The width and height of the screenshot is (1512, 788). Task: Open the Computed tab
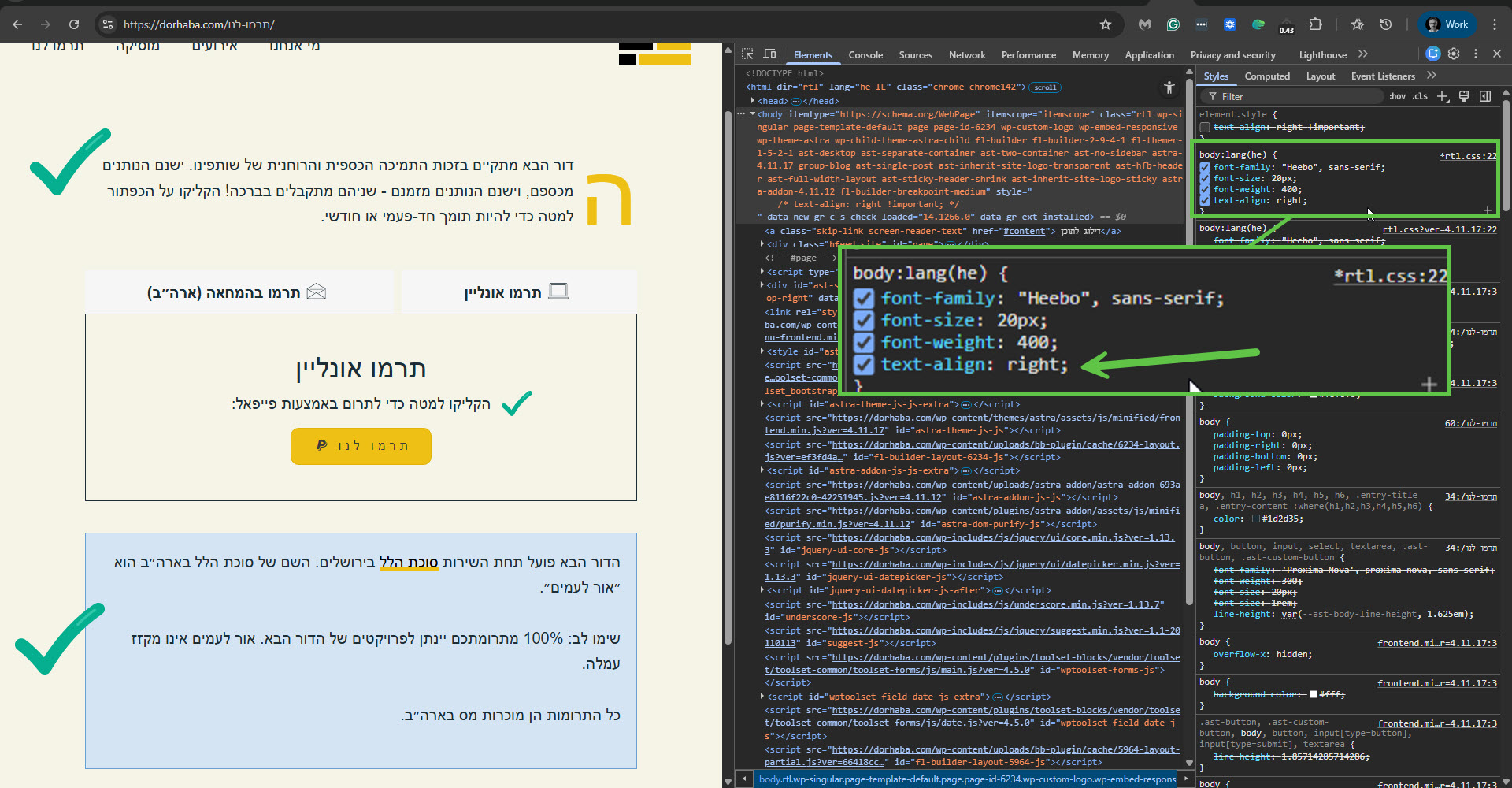(1267, 76)
